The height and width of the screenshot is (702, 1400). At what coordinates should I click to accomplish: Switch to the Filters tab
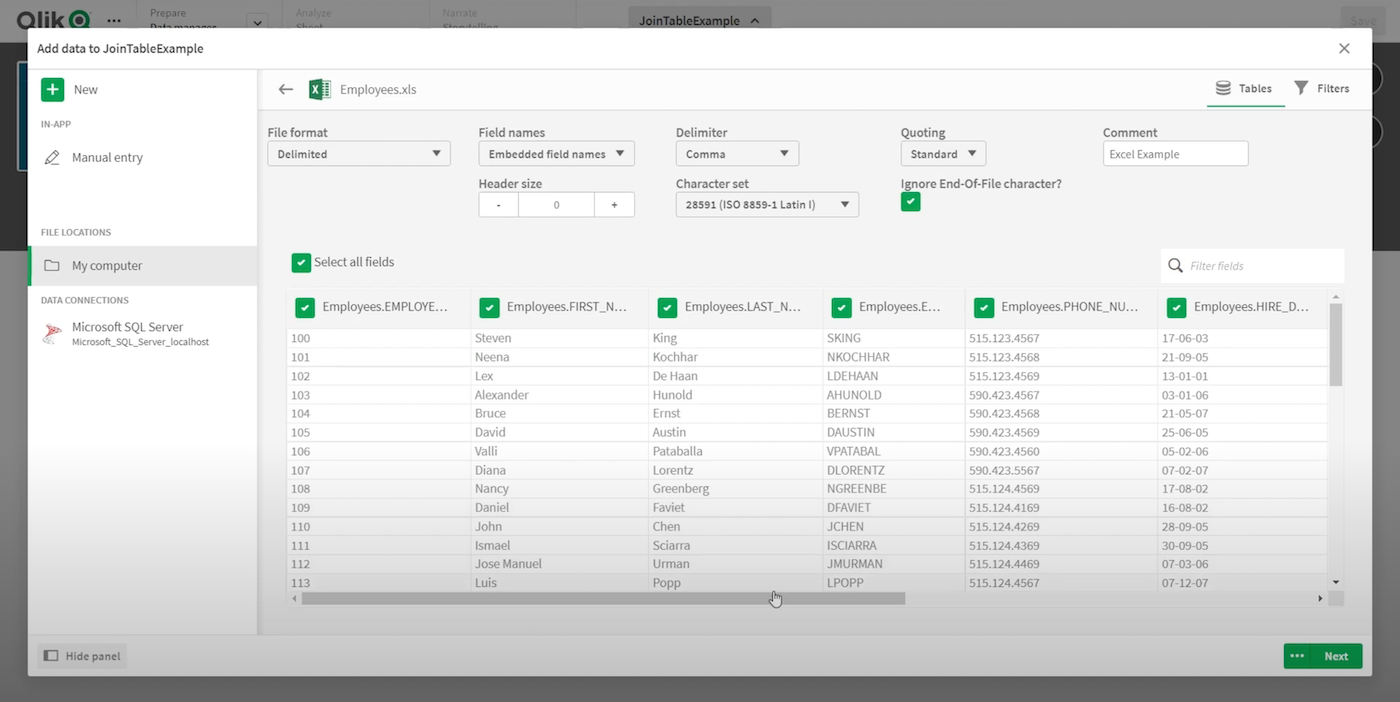tap(1322, 88)
